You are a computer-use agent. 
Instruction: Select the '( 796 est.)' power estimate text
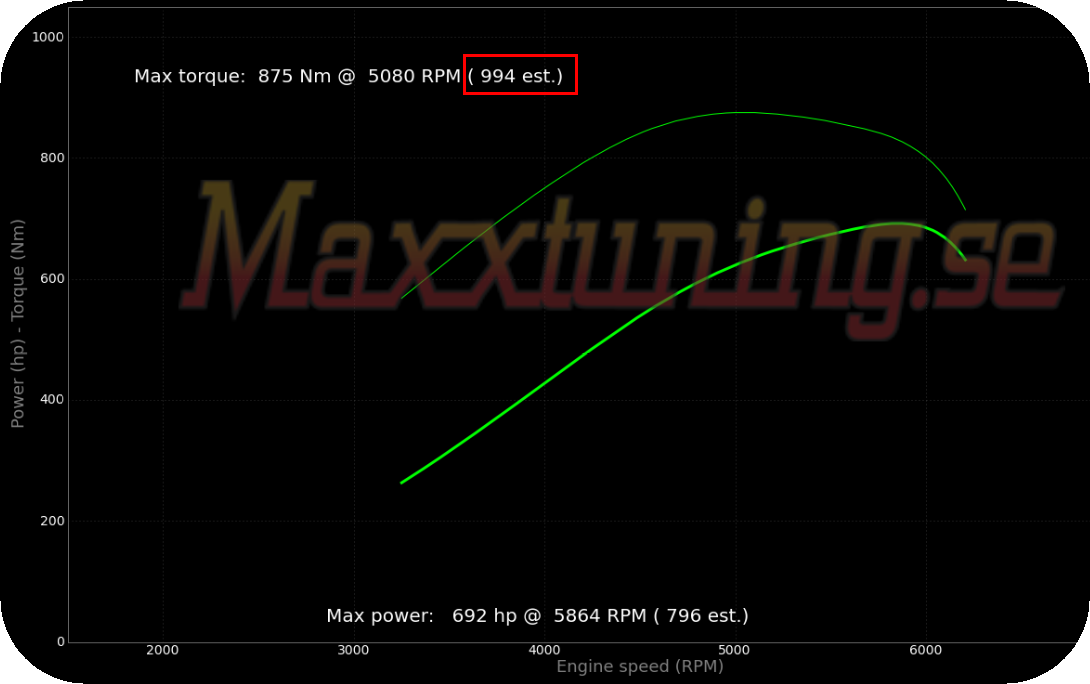point(701,616)
